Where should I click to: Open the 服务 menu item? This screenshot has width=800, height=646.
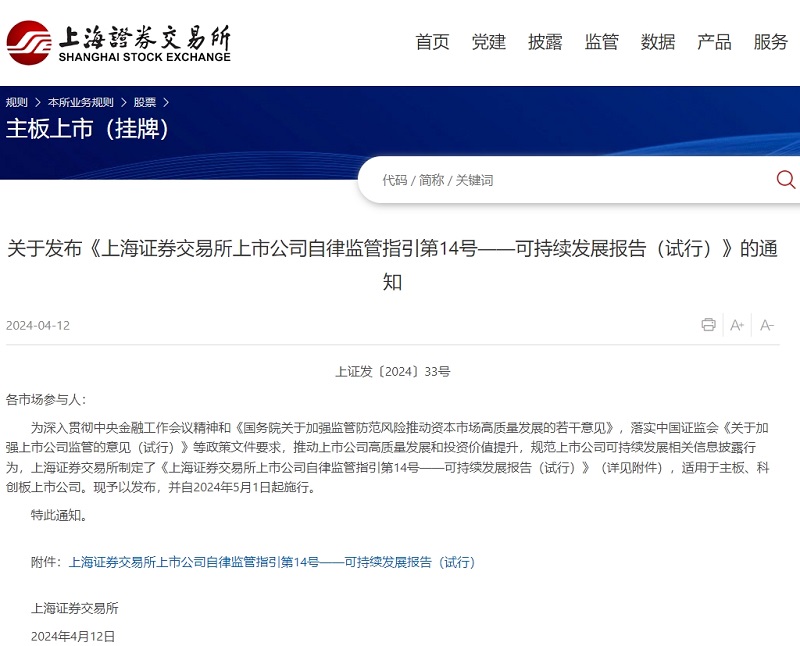point(769,43)
